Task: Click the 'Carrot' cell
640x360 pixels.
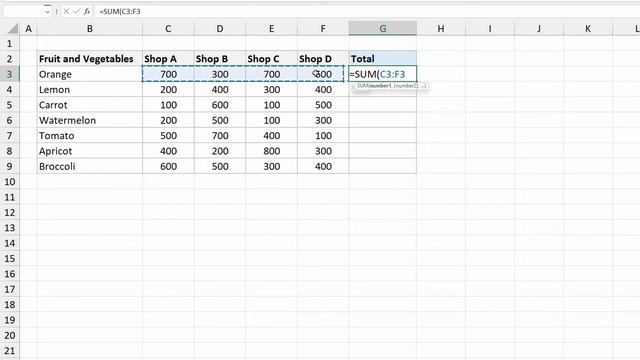Action: point(89,105)
